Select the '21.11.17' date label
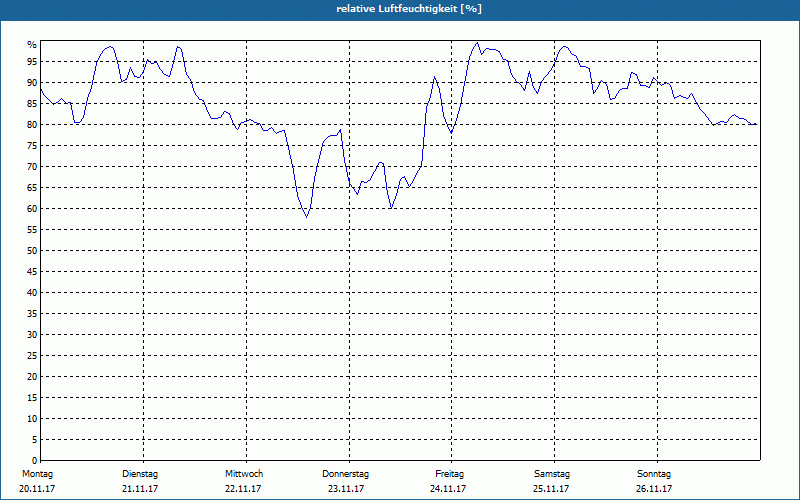 [x=140, y=489]
